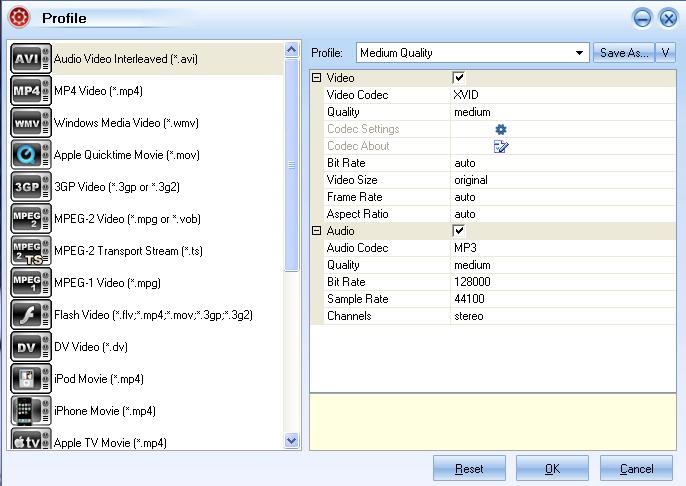Select MPEG-2 Transport Stream (*.ts) label

(x=128, y=251)
